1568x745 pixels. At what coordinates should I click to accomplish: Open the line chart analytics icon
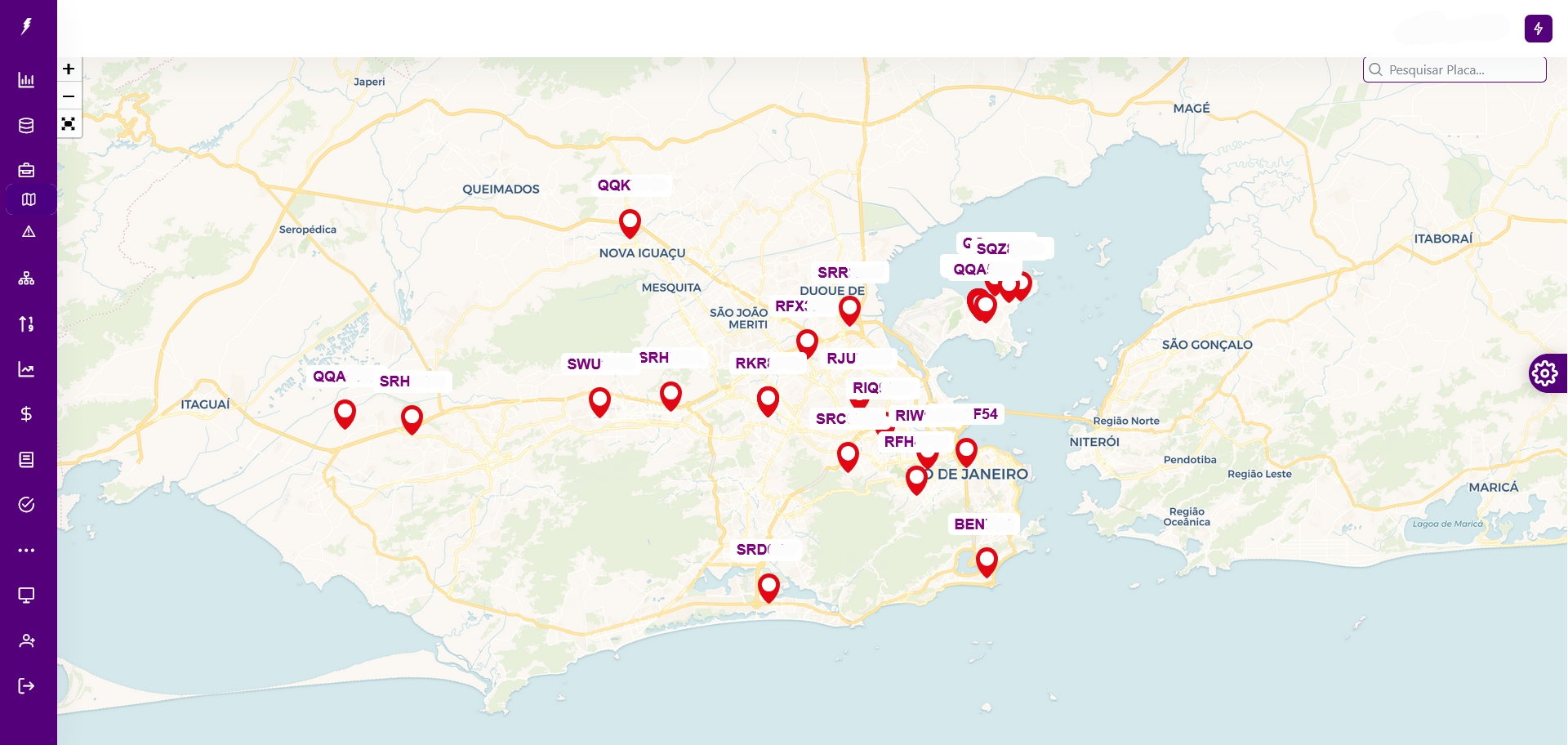(x=26, y=369)
